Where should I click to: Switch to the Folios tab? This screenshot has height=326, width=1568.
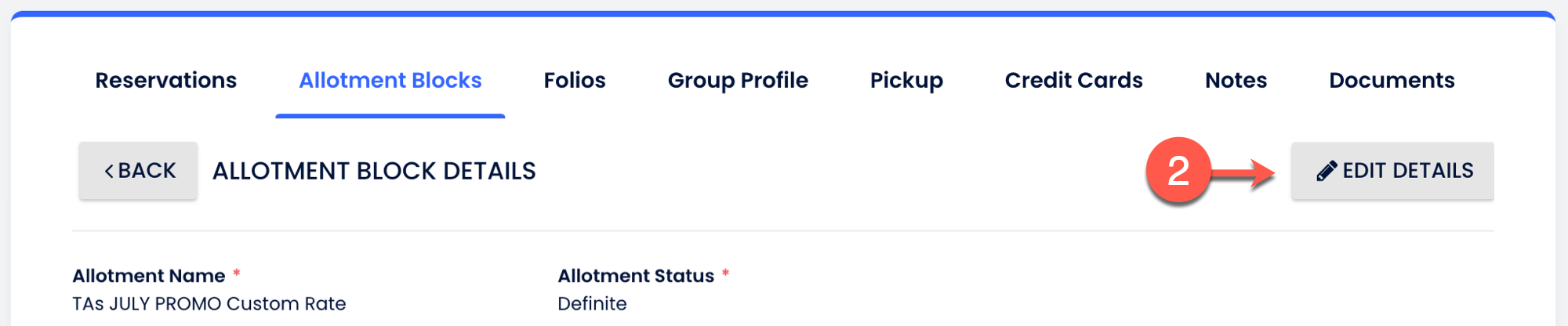[575, 80]
